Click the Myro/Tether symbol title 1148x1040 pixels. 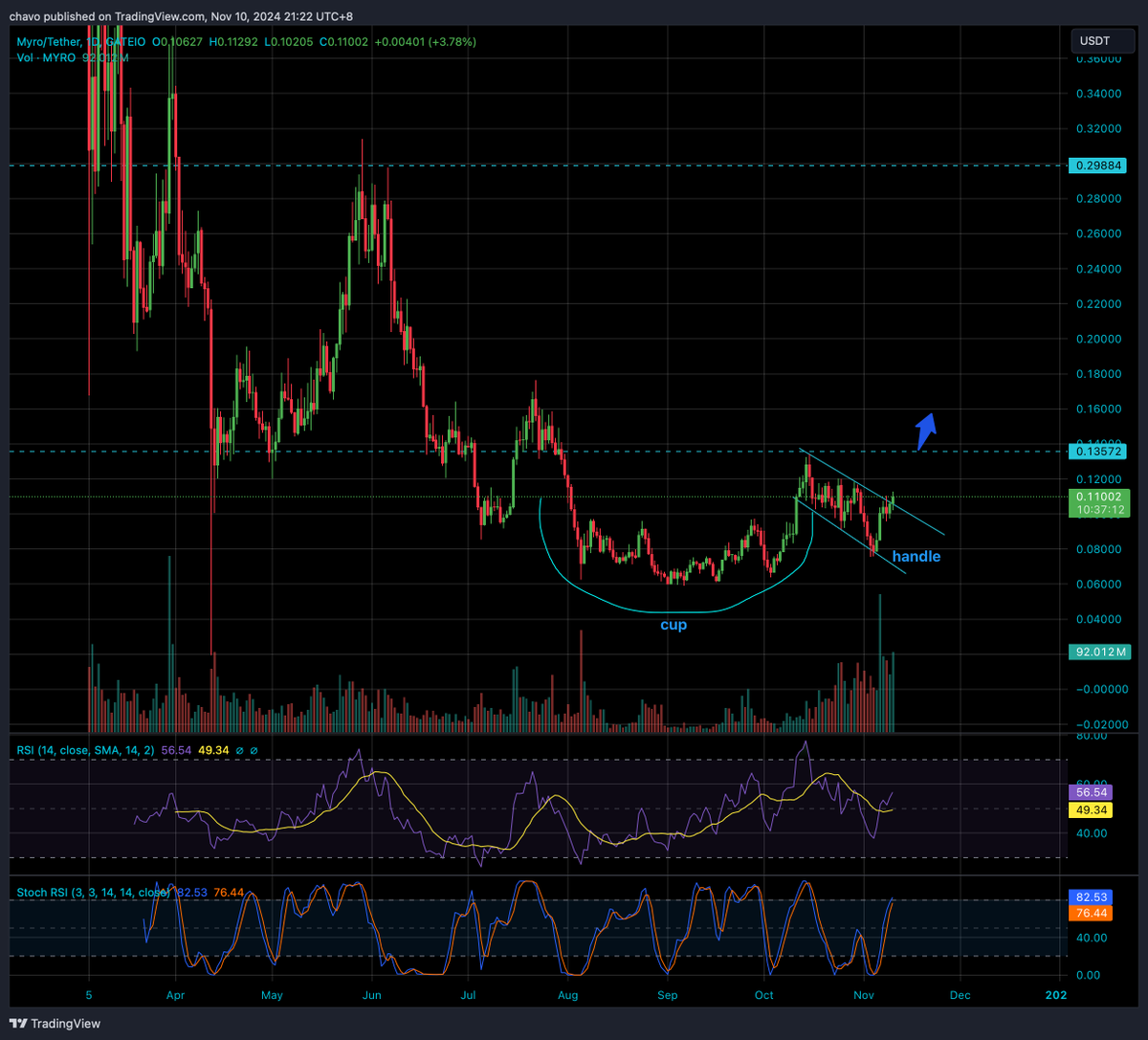tap(47, 42)
